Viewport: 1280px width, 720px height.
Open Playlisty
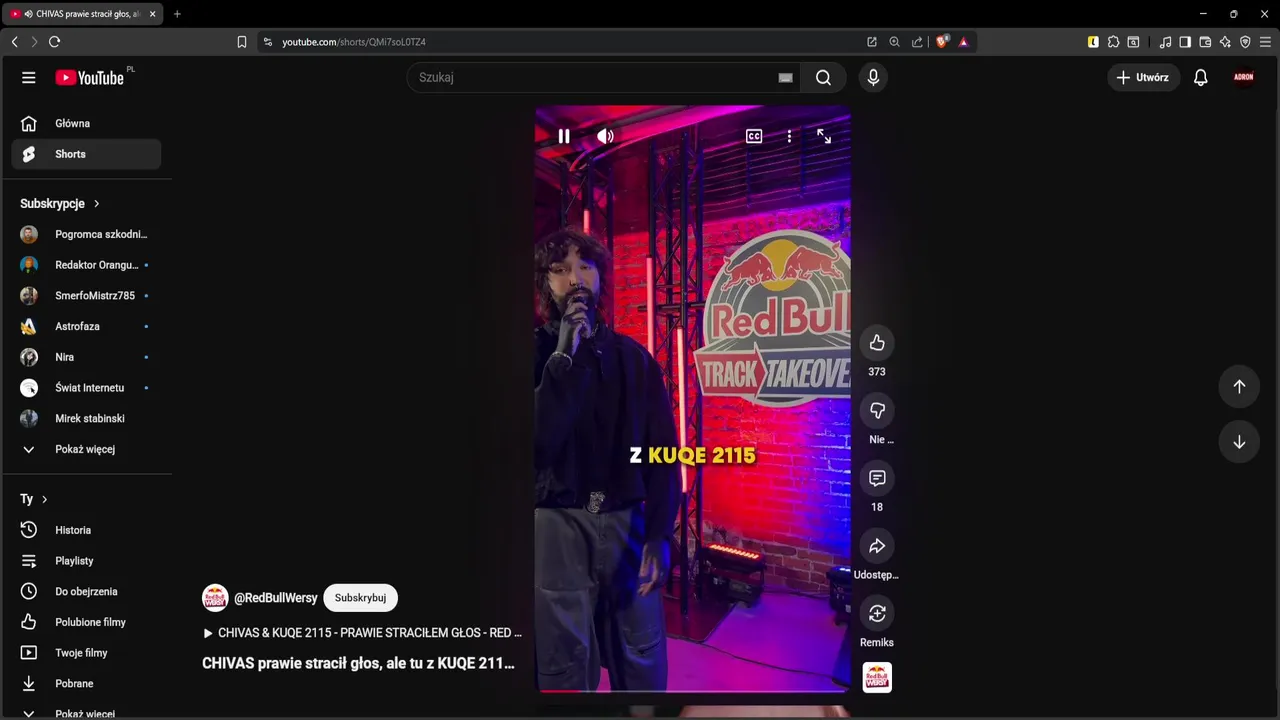point(86,561)
